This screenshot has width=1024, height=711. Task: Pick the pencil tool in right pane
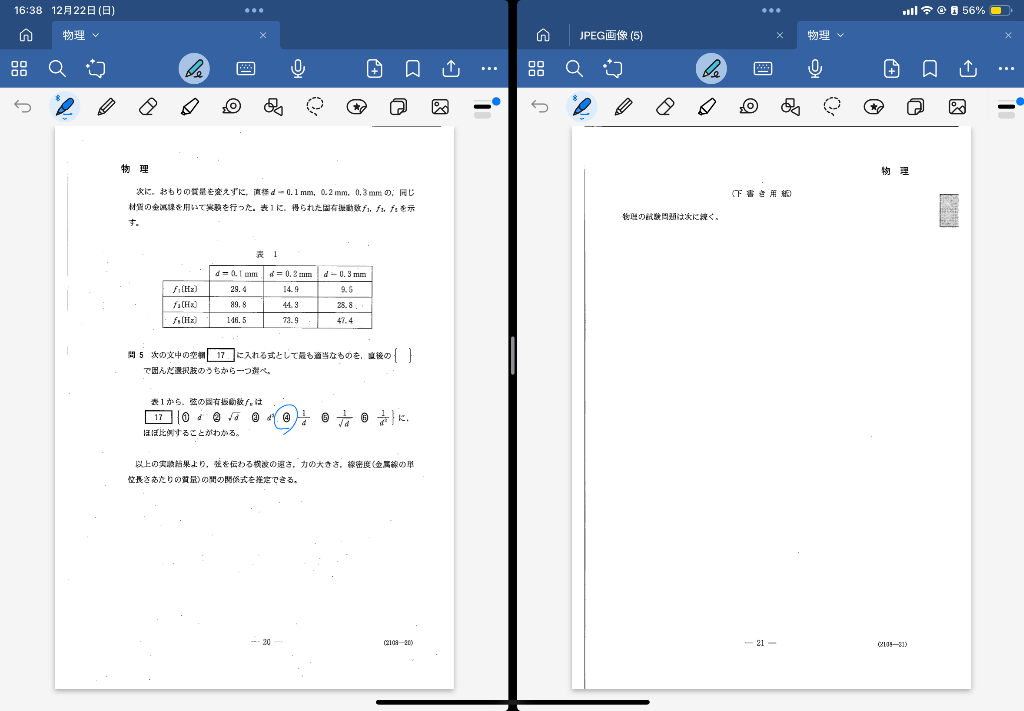(623, 107)
